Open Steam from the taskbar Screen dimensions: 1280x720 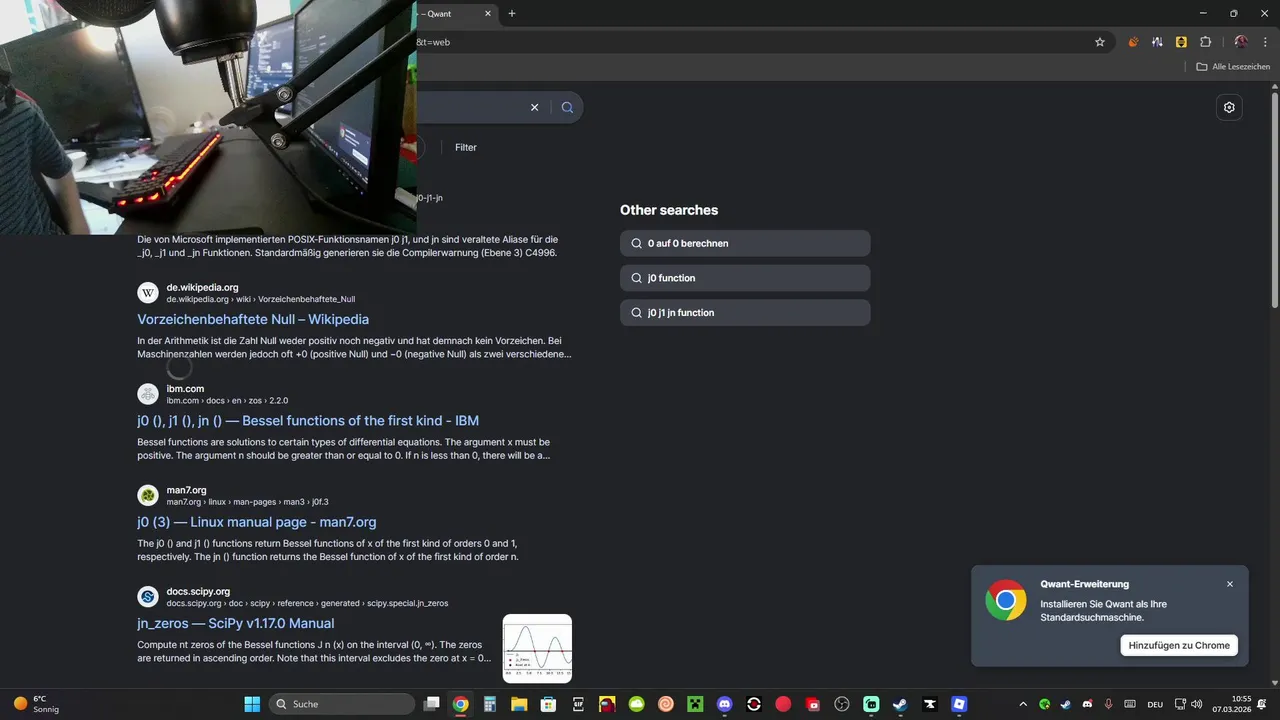(x=901, y=704)
